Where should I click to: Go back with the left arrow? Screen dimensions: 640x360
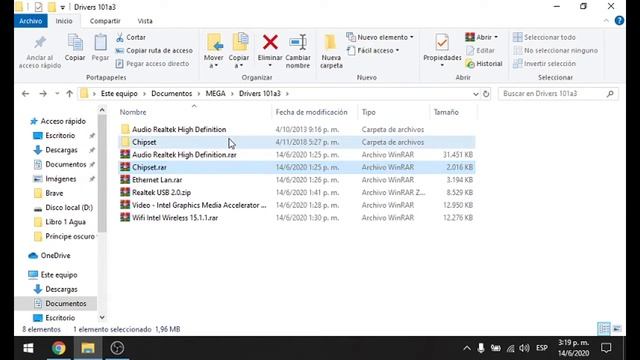click(x=25, y=94)
